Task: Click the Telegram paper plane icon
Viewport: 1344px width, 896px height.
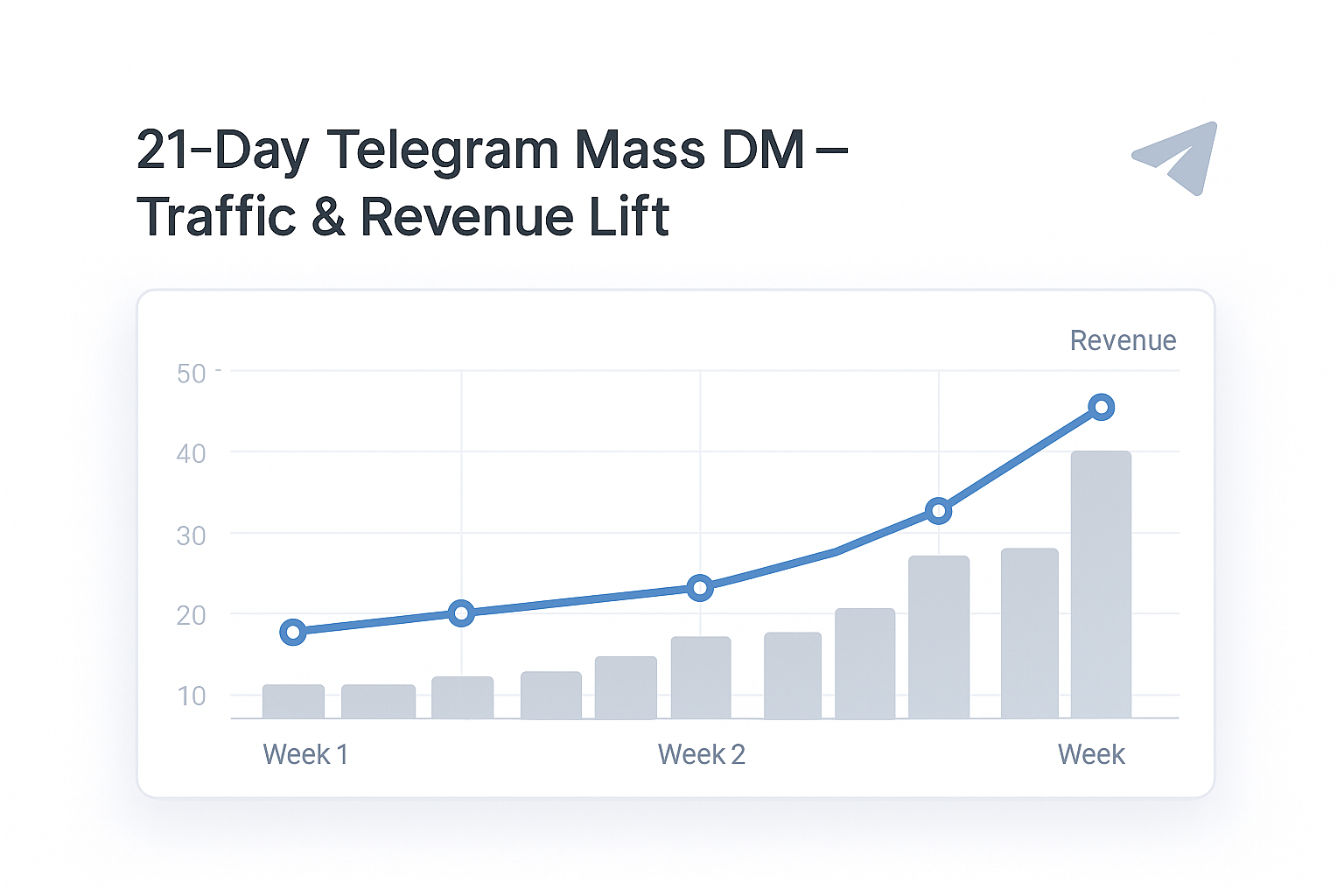Action: 1179,159
